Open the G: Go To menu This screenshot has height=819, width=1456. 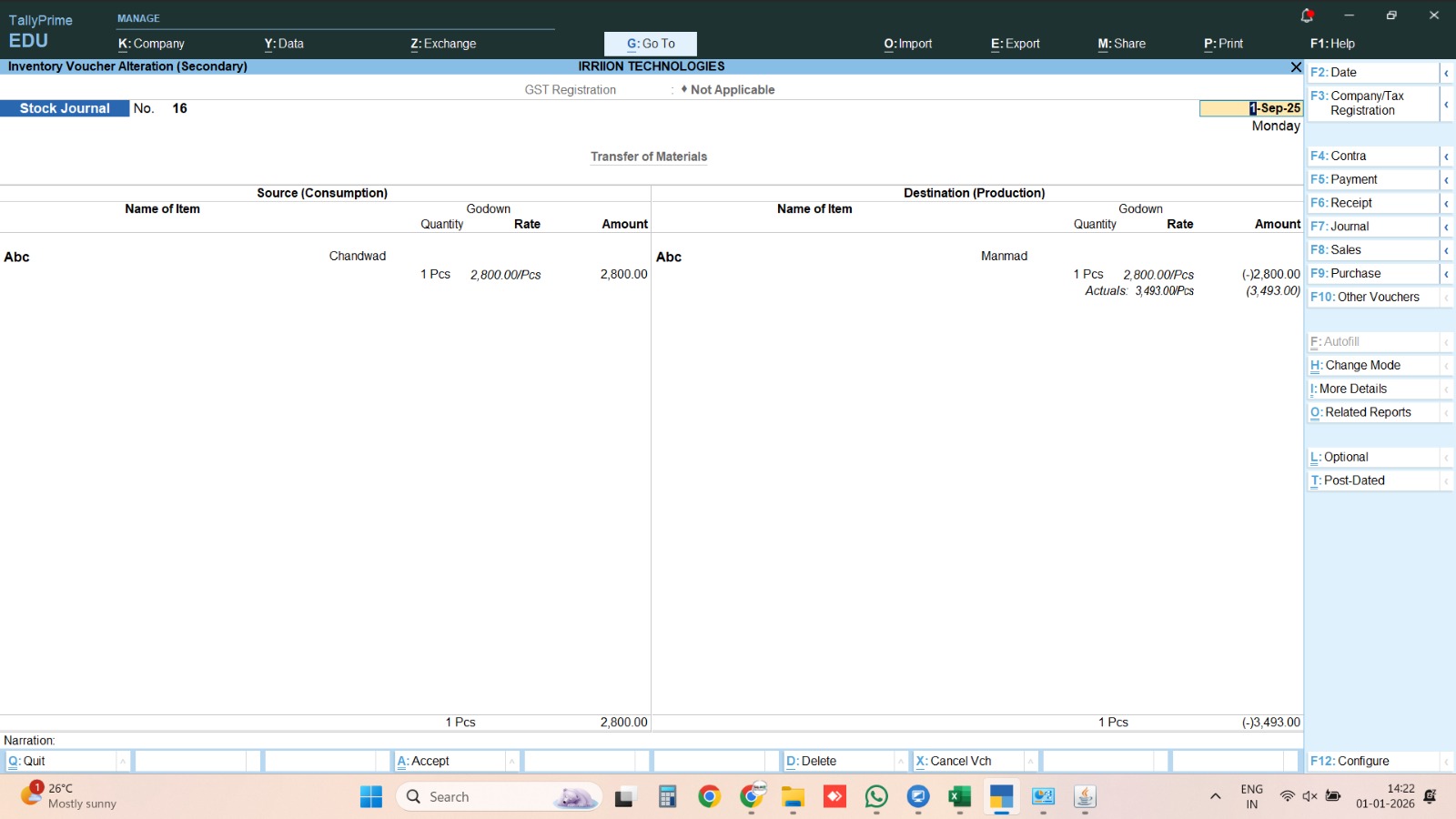click(x=651, y=44)
